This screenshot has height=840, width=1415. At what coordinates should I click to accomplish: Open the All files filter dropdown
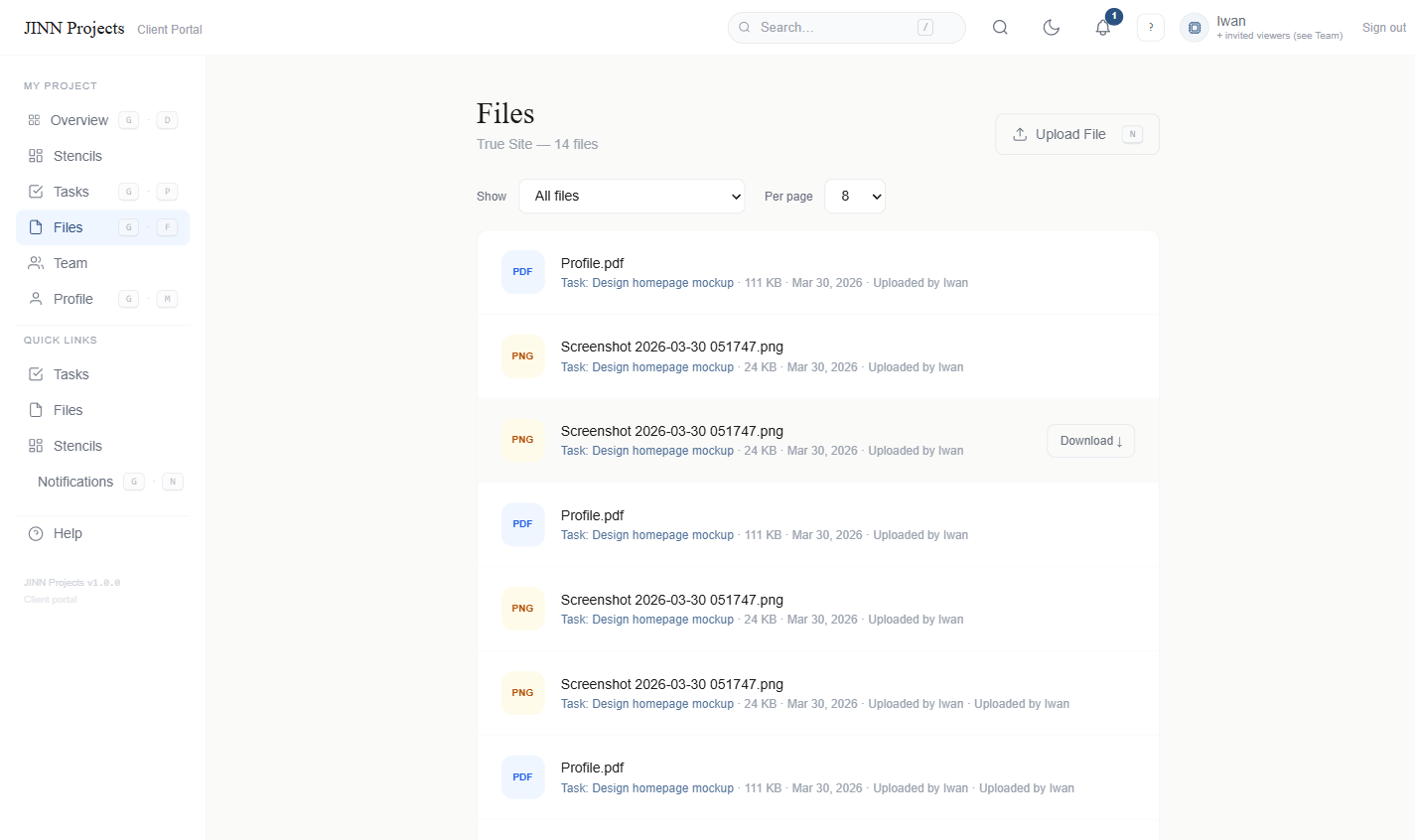point(632,196)
